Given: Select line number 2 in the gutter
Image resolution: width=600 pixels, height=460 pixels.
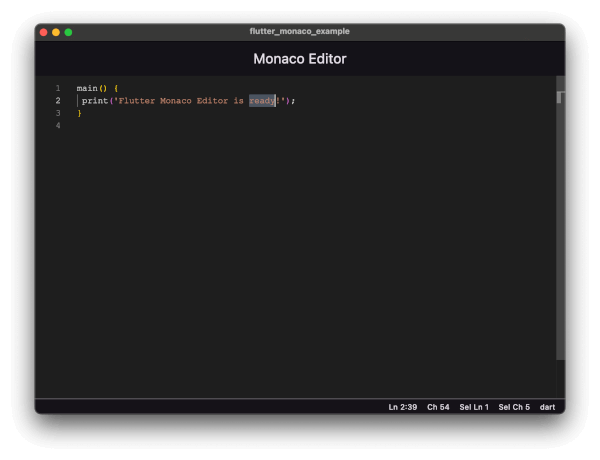Looking at the screenshot, I should coord(58,101).
